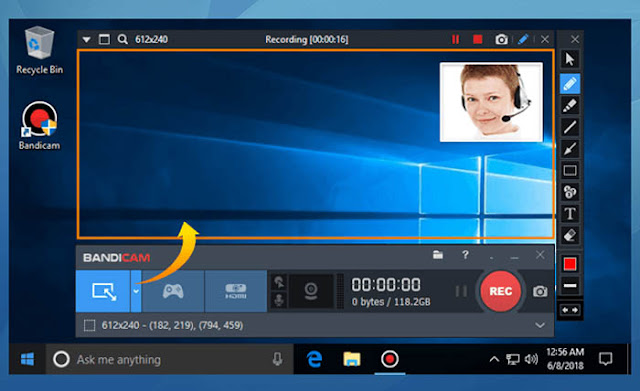Open the Bandicam desktop shortcut
Image resolution: width=640 pixels, height=391 pixels.
click(39, 126)
